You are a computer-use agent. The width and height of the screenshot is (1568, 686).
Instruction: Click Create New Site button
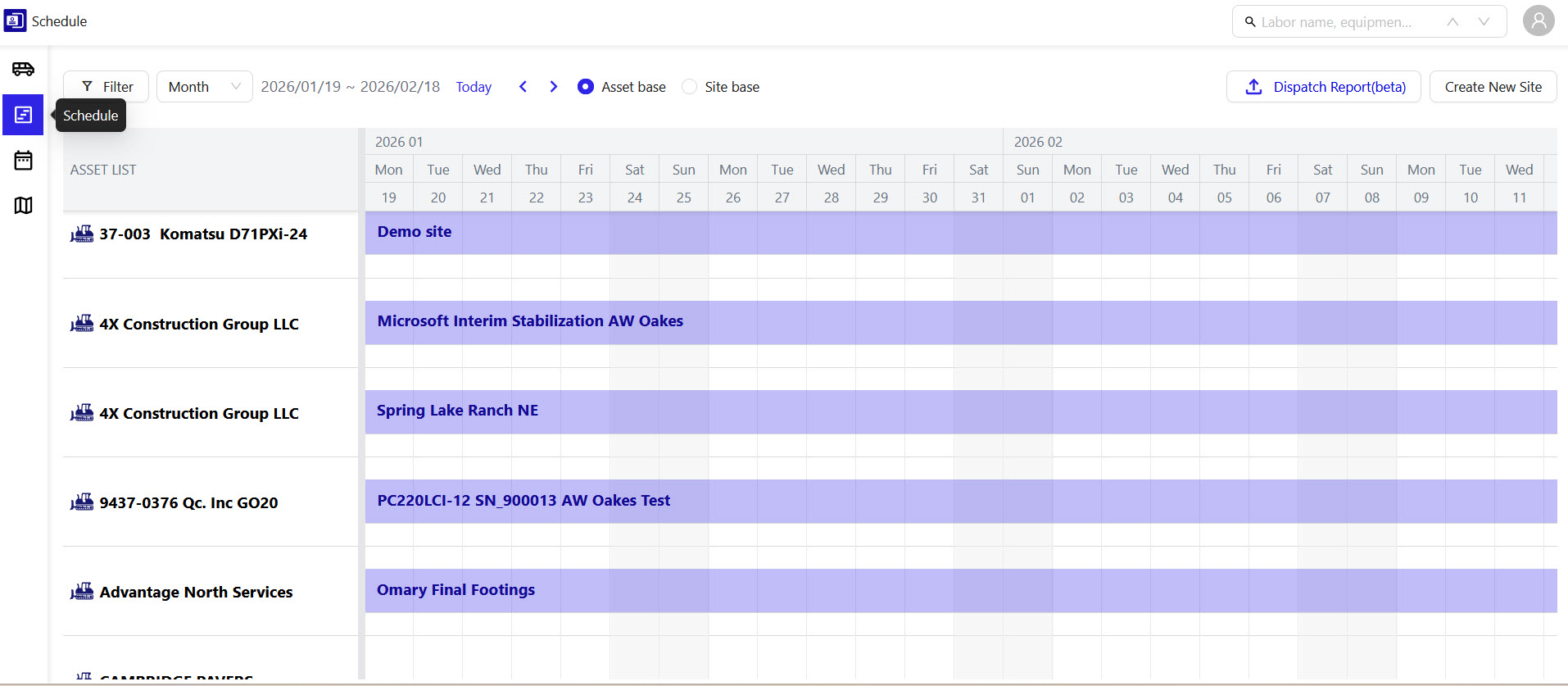click(1493, 87)
